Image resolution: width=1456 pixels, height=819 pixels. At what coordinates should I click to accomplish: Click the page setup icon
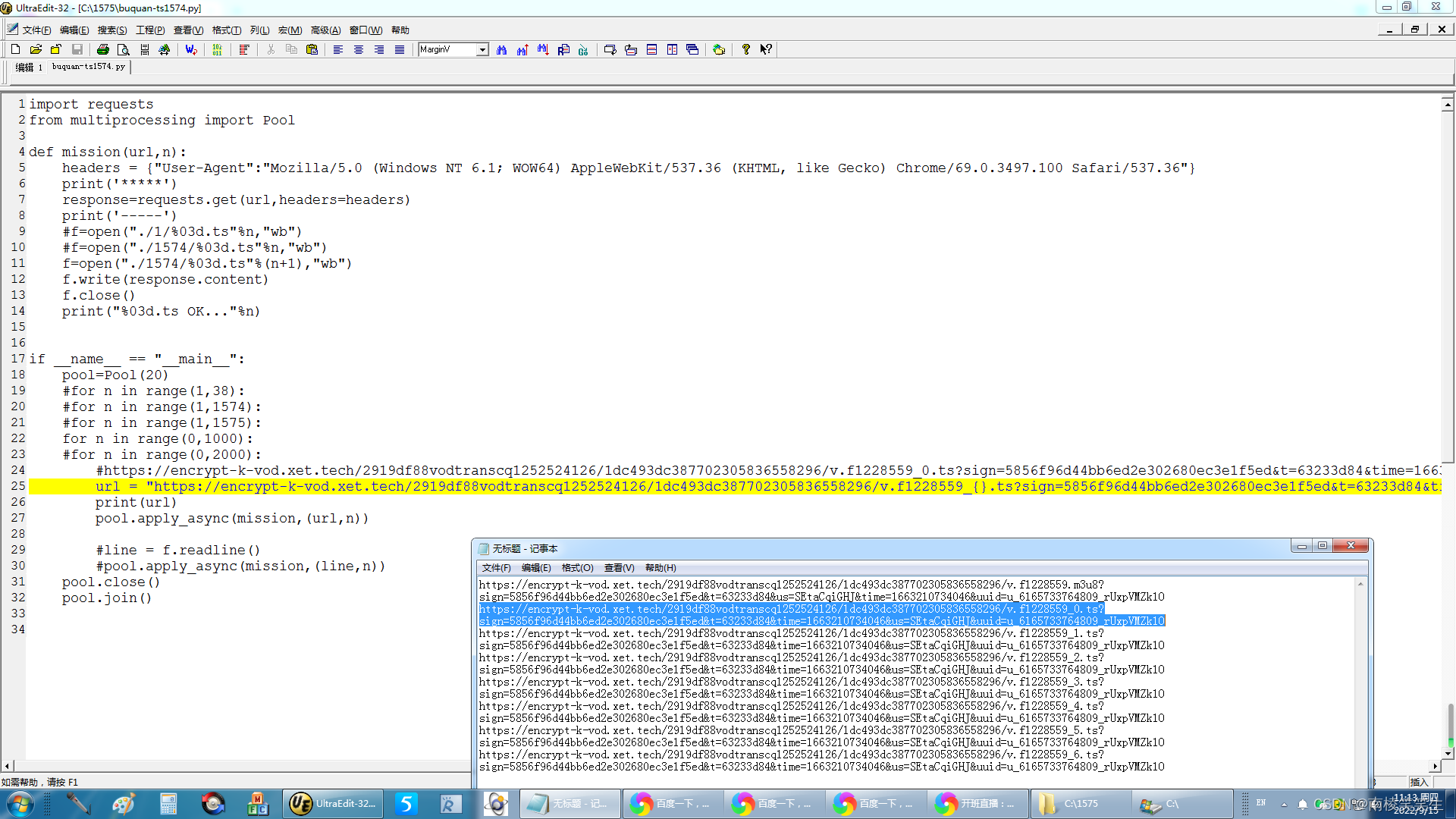coord(144,49)
